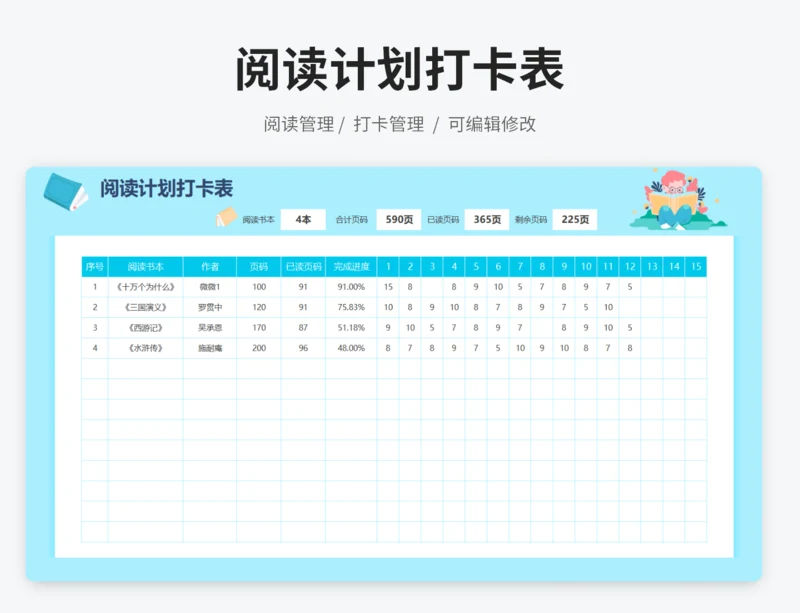Screen dimensions: 800x613
Task: Click the 完成进度 column header
Action: click(351, 267)
